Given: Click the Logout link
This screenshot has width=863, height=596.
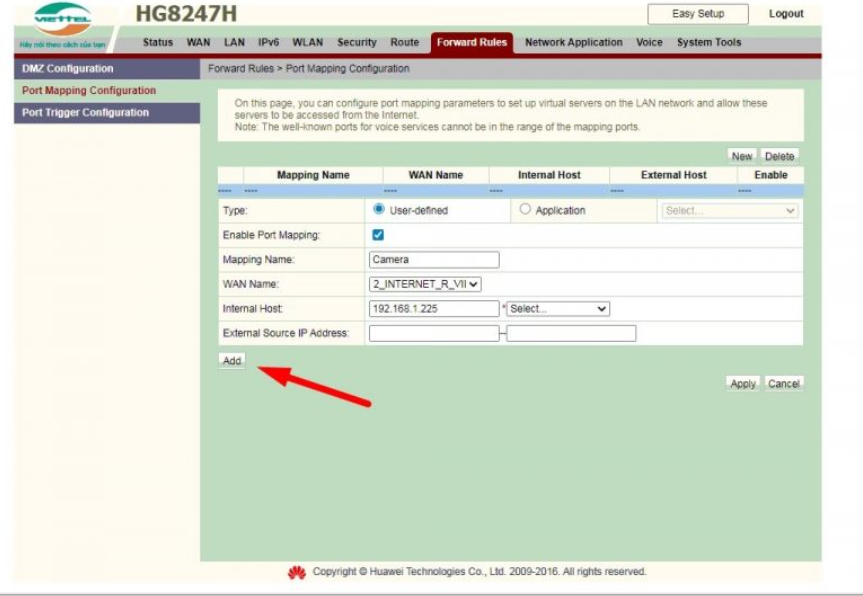Looking at the screenshot, I should point(786,14).
